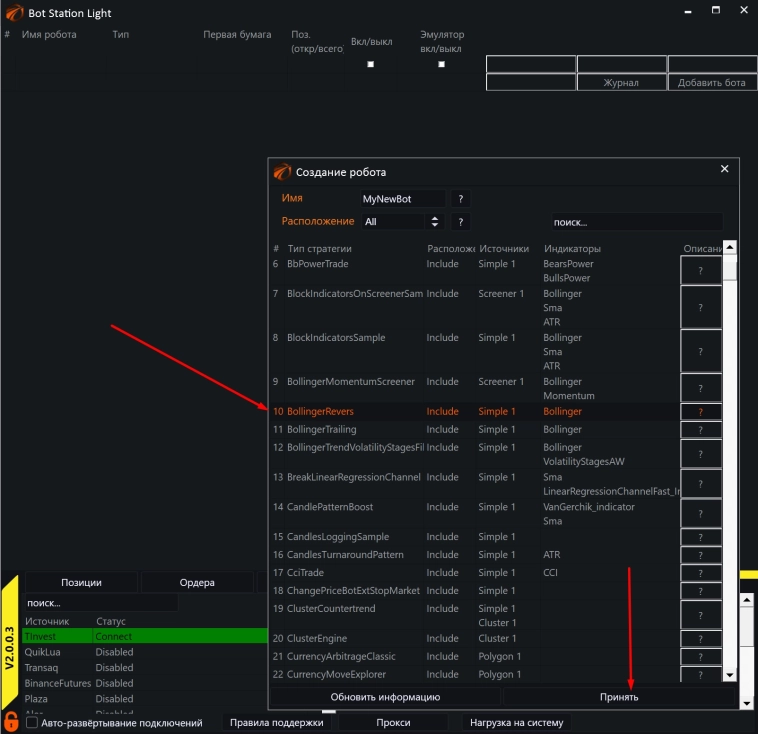Click the help icon next to Расположение
This screenshot has height=734, width=758.
click(460, 222)
